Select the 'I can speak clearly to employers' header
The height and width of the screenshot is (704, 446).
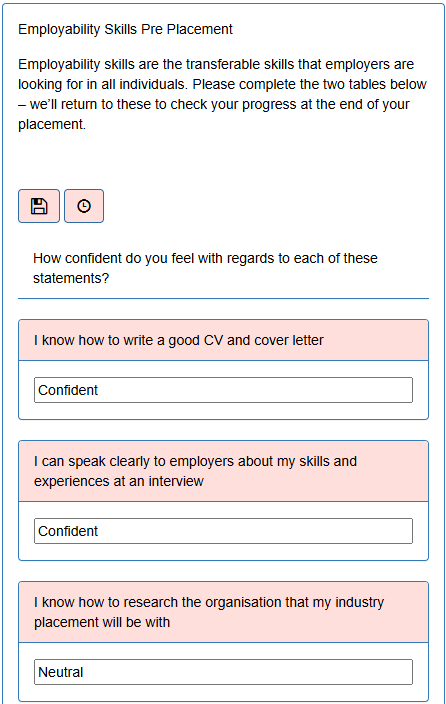point(223,471)
